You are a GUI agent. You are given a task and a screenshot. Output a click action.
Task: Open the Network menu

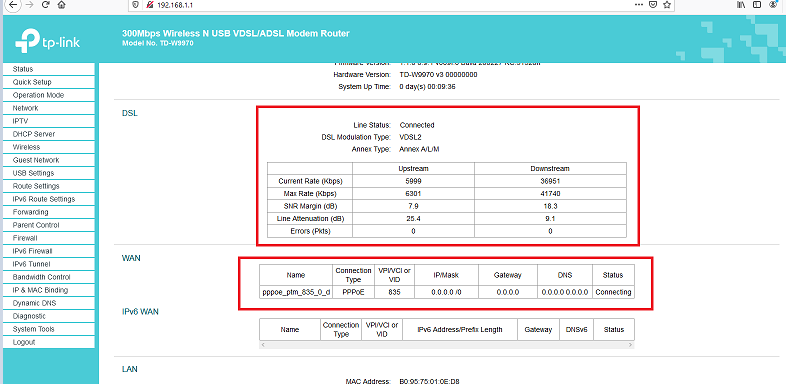(49, 108)
